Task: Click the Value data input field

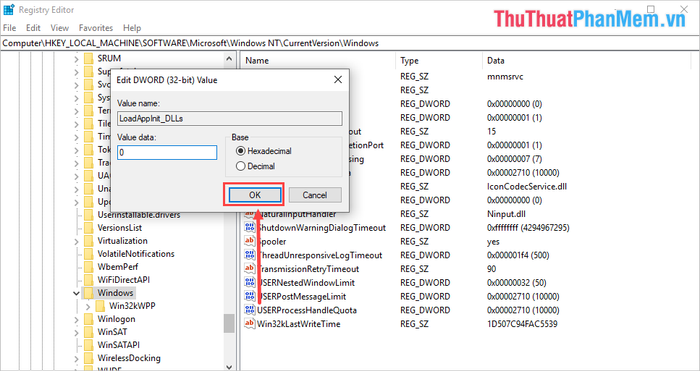Action: [167, 152]
